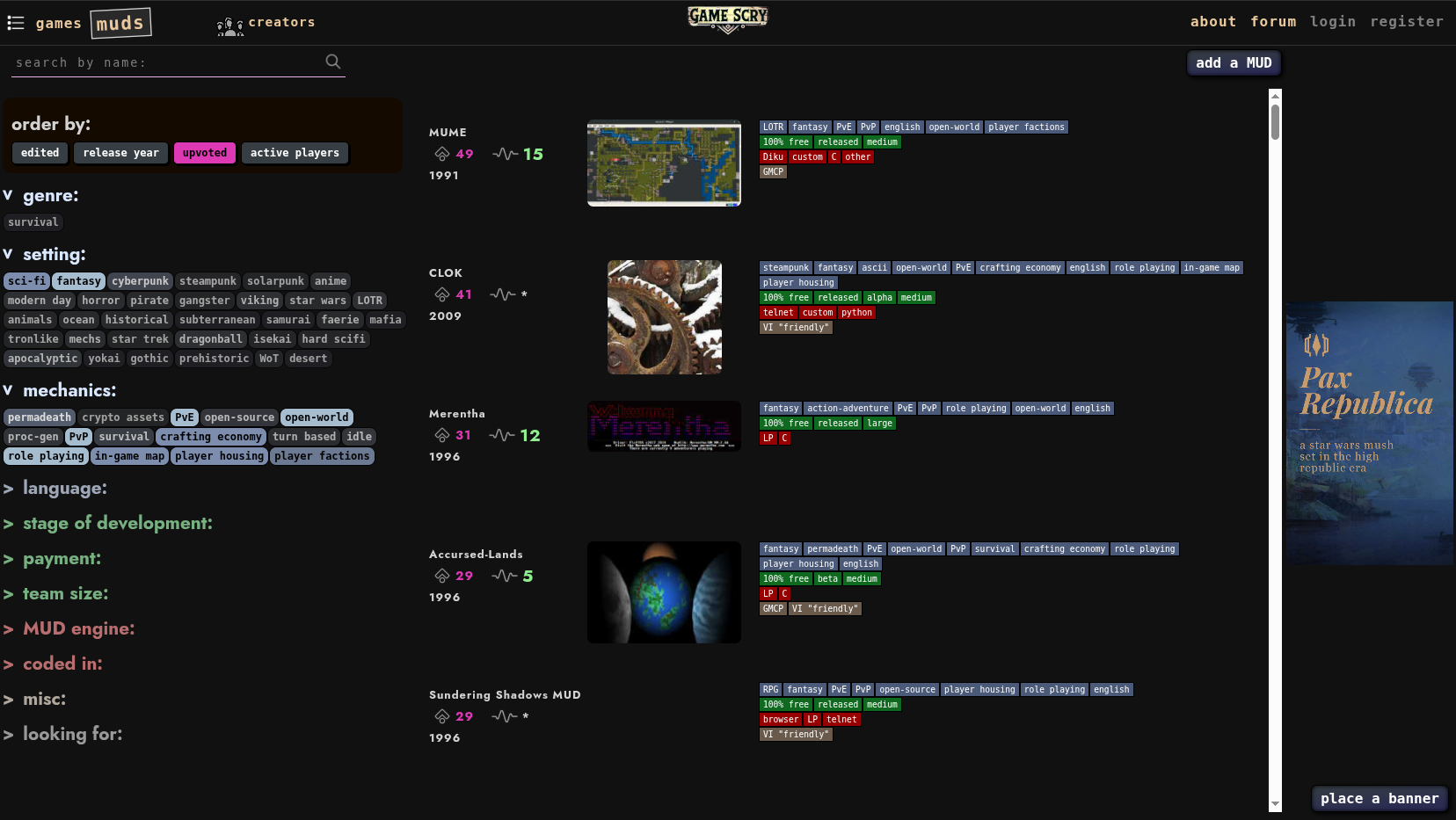The width and height of the screenshot is (1456, 820).
Task: Click the search magnifier icon
Action: 332,61
